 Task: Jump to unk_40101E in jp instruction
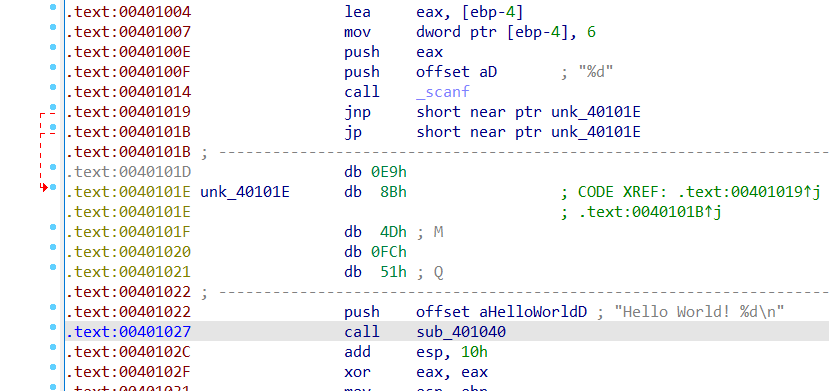click(596, 132)
